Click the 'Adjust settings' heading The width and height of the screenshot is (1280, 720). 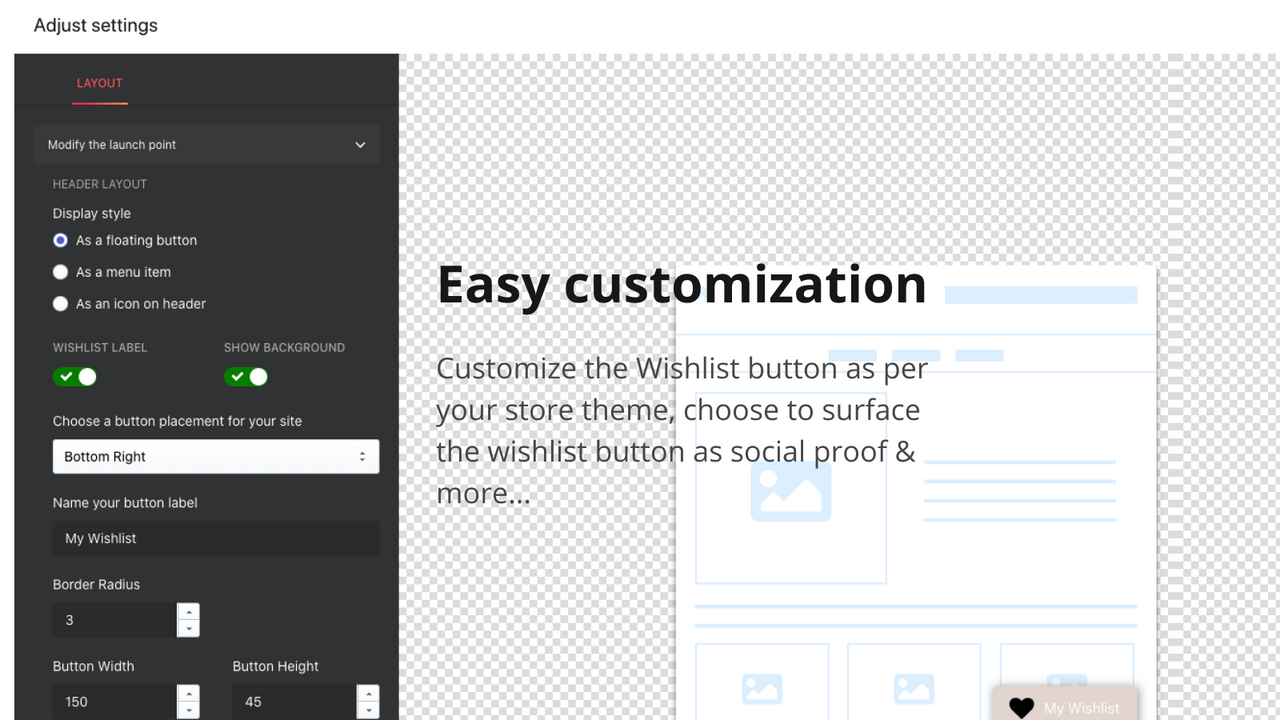95,25
